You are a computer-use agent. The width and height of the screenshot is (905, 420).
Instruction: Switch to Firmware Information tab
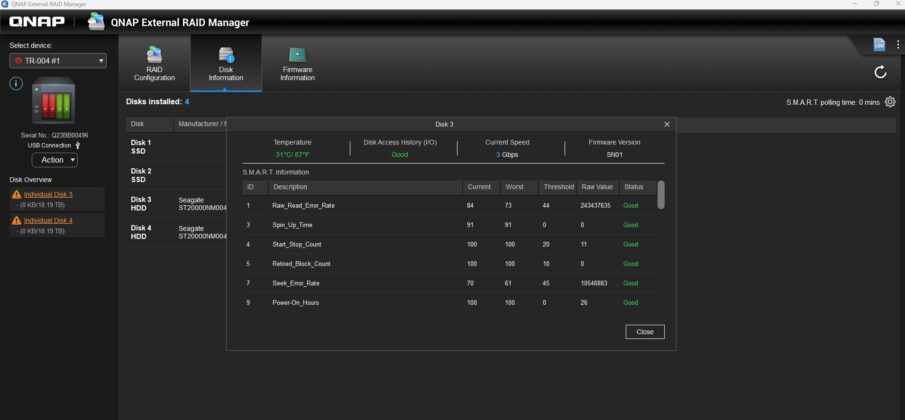[x=297, y=64]
